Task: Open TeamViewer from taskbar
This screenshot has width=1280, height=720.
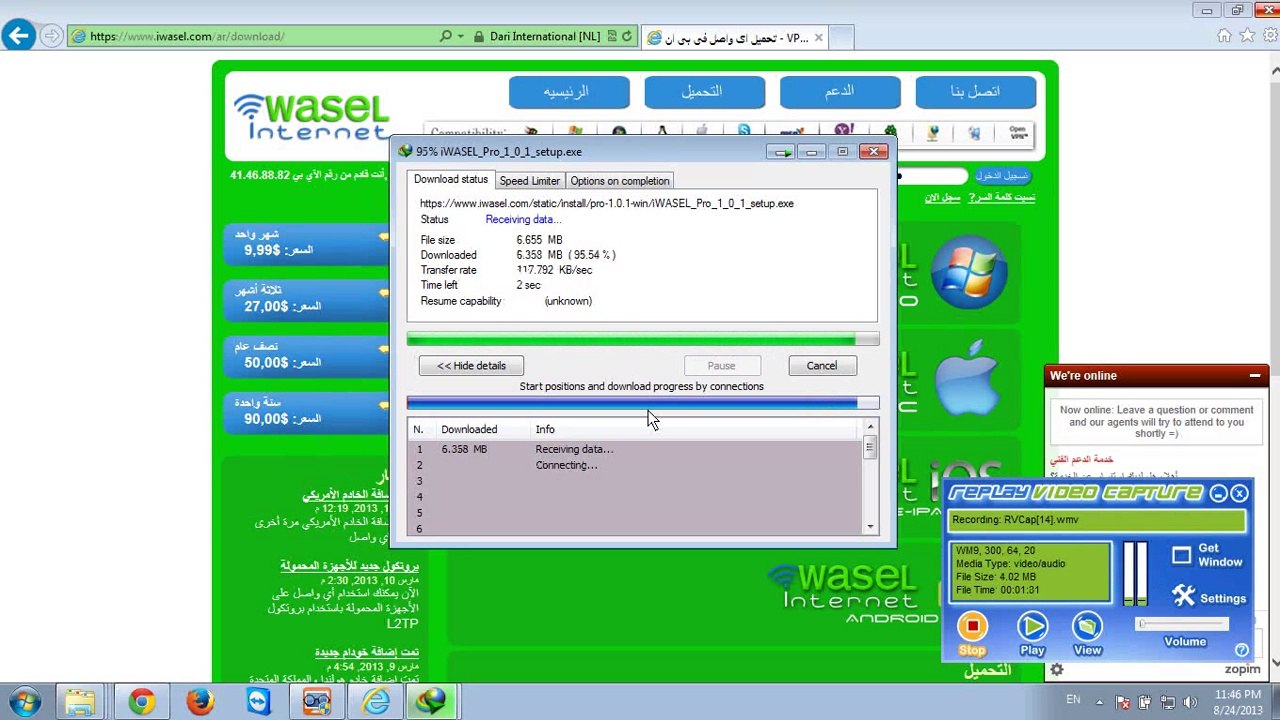Action: [x=258, y=702]
